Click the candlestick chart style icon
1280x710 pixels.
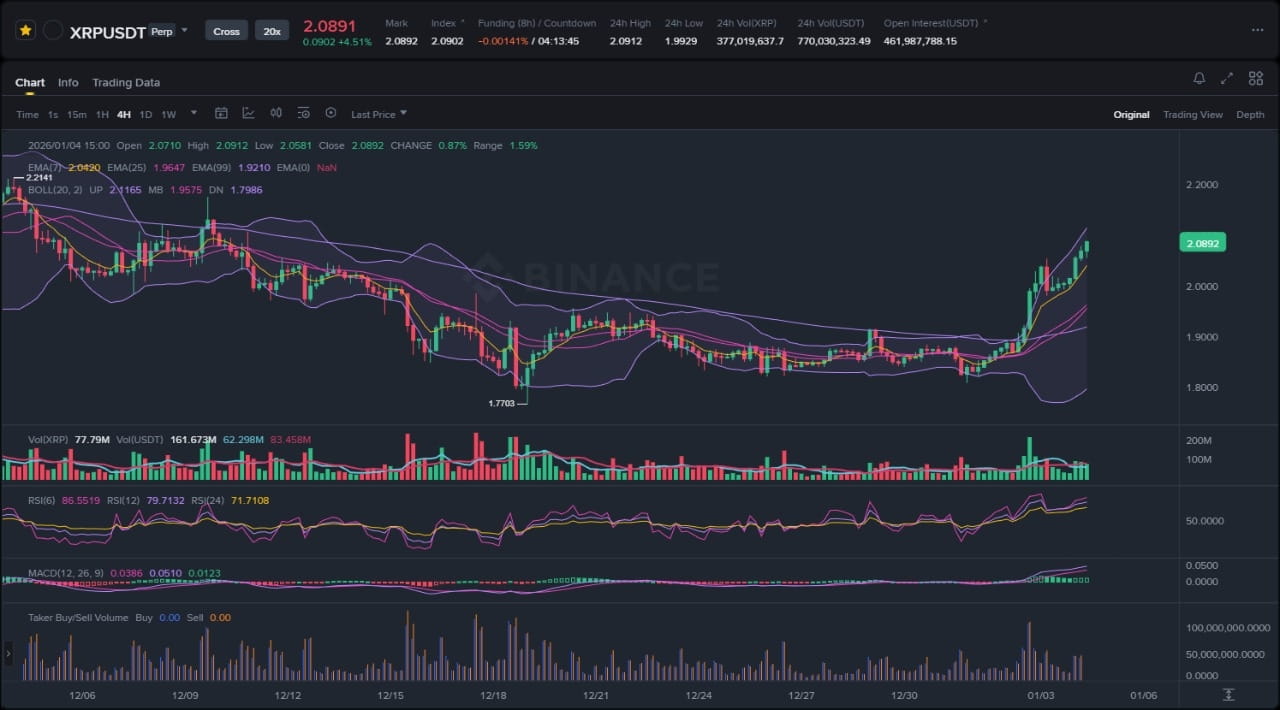point(276,114)
